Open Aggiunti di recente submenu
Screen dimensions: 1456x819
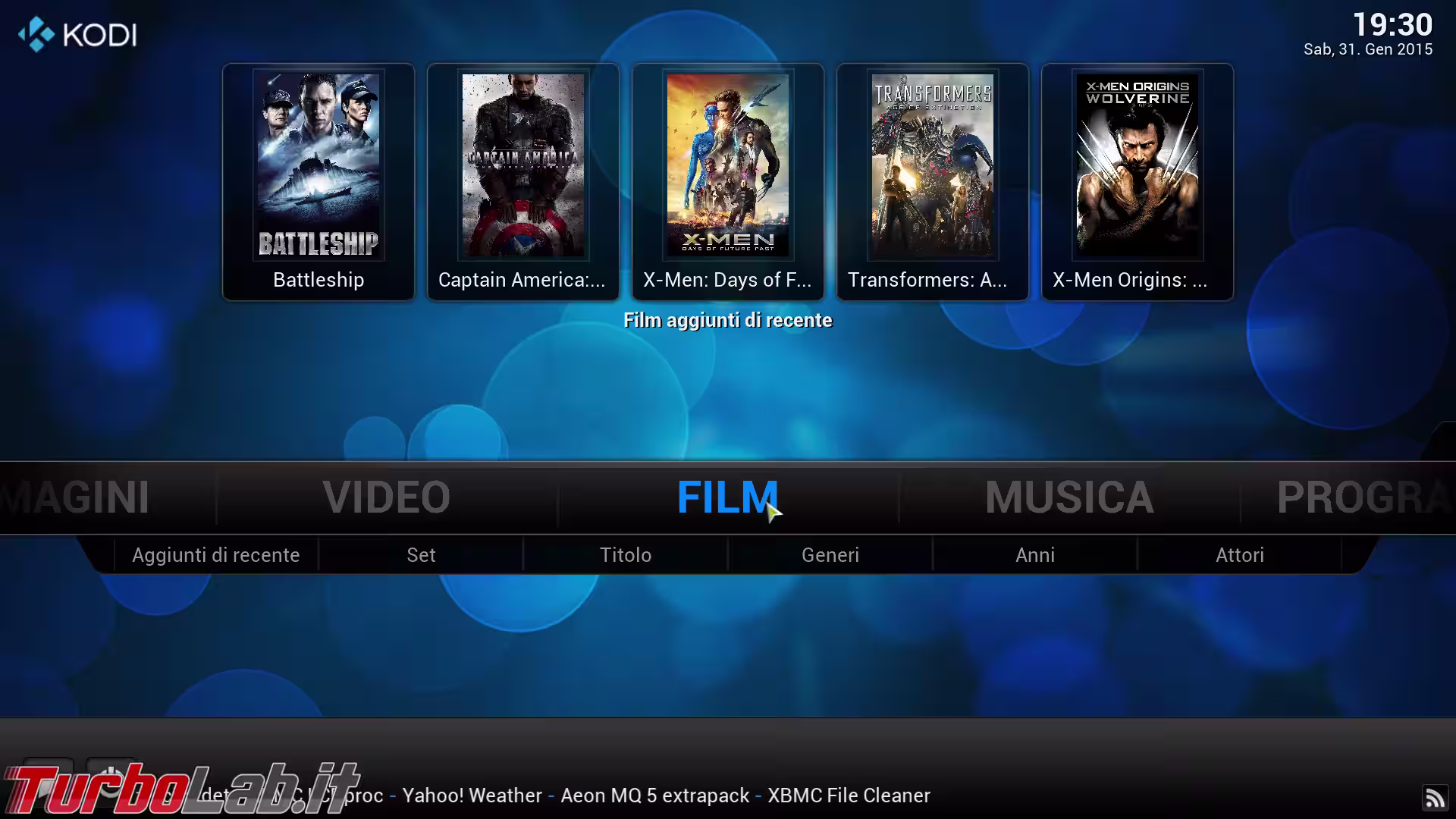tap(216, 555)
